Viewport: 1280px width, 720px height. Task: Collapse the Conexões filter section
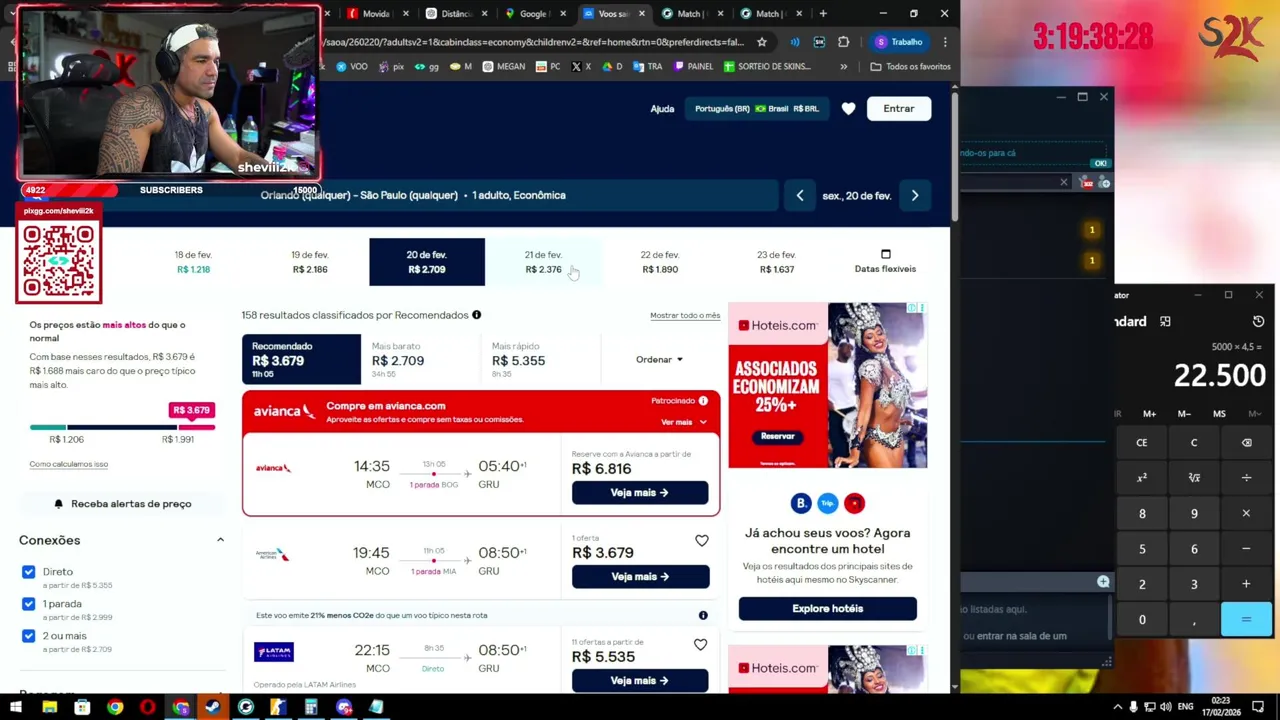point(220,540)
